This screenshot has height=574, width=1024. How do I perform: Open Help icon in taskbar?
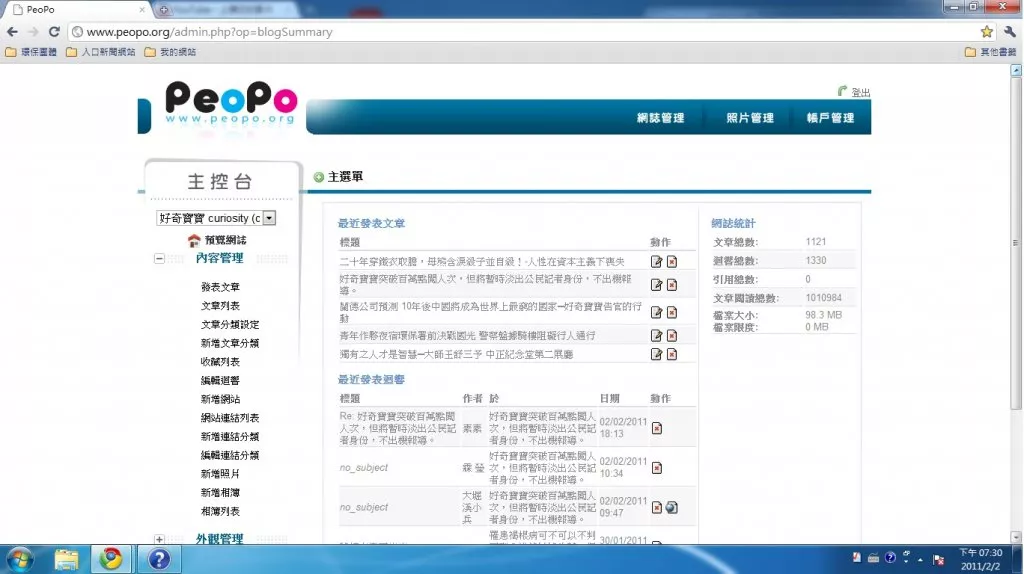(x=159, y=560)
